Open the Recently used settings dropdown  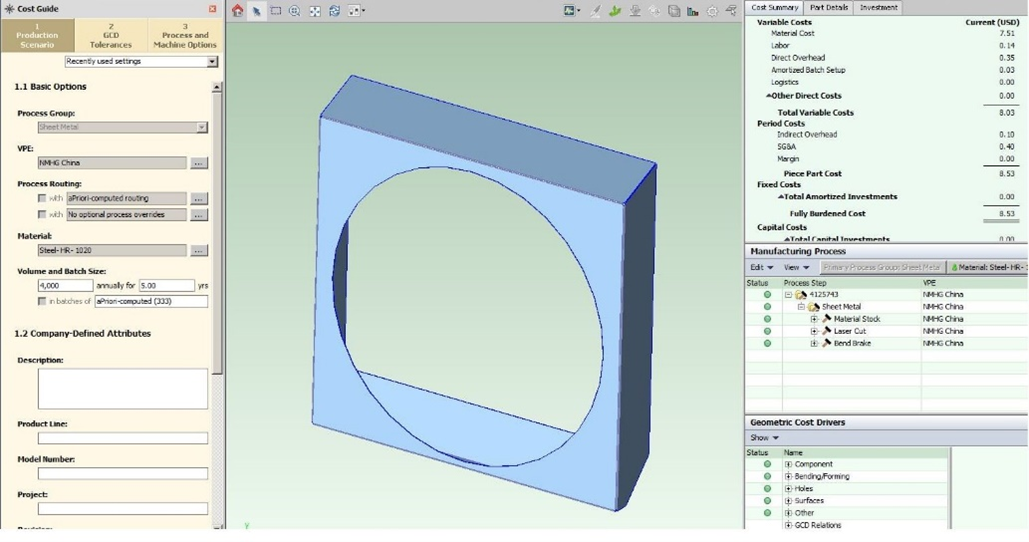coord(212,62)
